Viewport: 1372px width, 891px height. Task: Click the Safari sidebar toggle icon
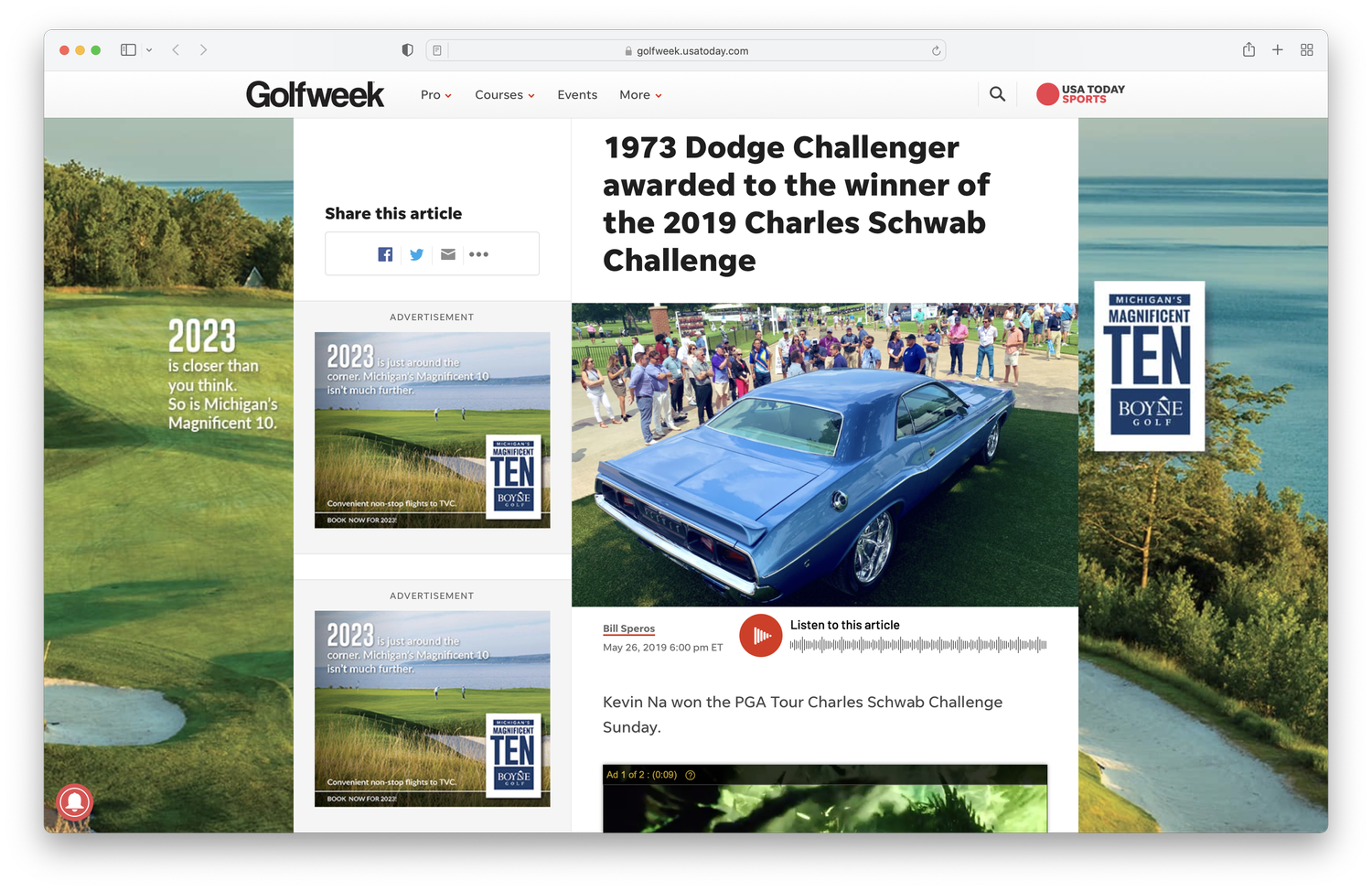[x=128, y=50]
